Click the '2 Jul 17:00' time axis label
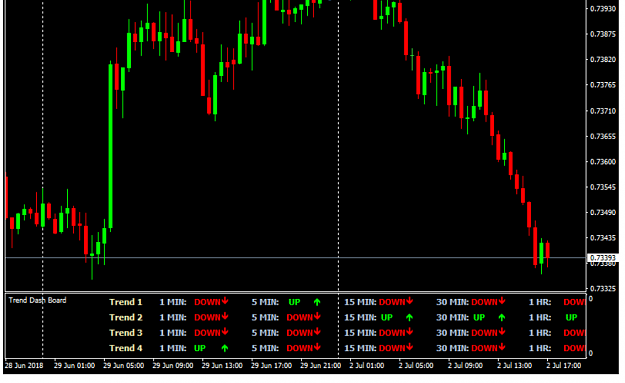This screenshot has width=625, height=383. [x=564, y=365]
